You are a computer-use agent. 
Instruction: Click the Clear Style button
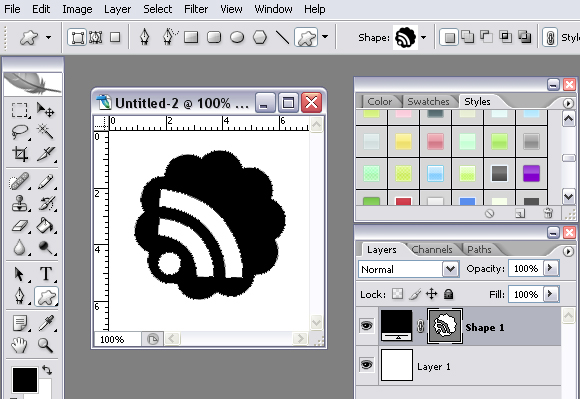489,213
